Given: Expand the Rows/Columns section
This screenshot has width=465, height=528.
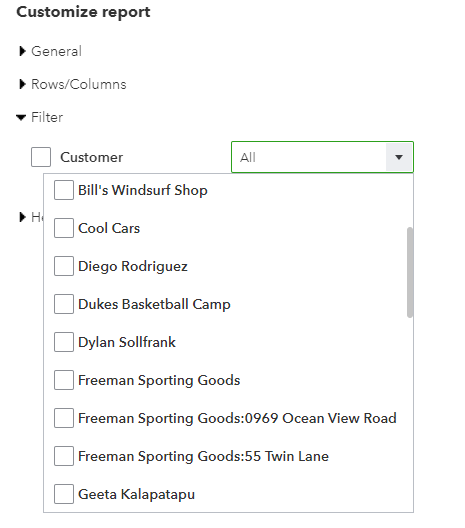Looking at the screenshot, I should click(22, 84).
